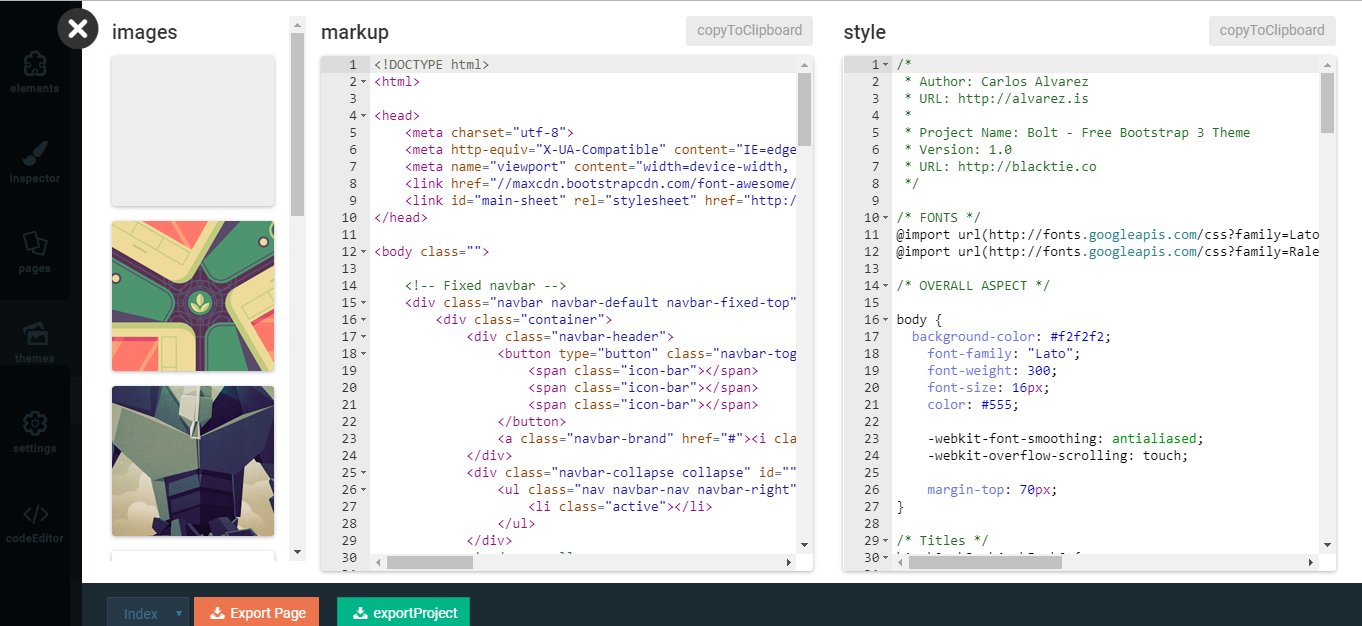Image resolution: width=1362 pixels, height=626 pixels.
Task: Click markup line number 20
Action: 349,388
